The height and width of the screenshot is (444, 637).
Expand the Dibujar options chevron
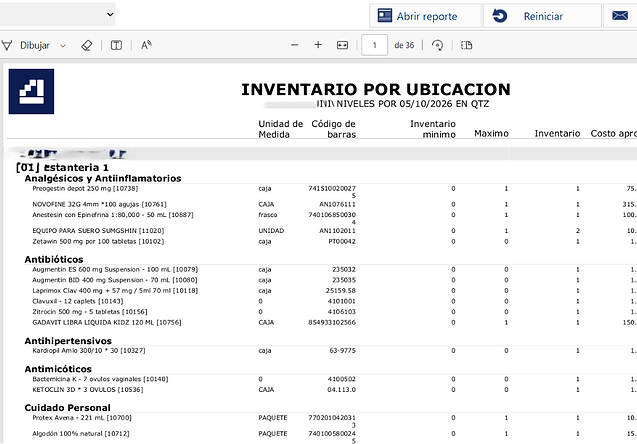[63, 45]
